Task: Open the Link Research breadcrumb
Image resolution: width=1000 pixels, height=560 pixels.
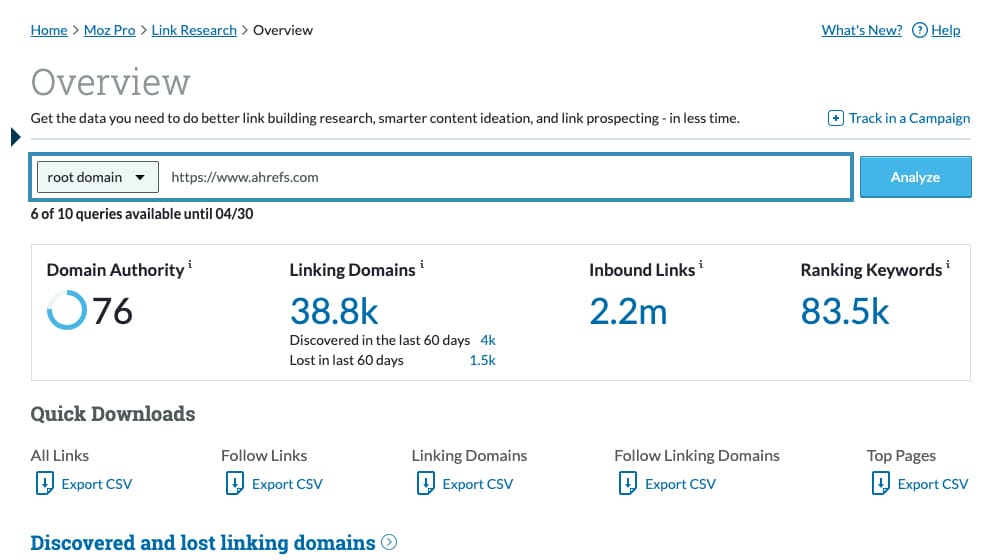Action: click(194, 30)
